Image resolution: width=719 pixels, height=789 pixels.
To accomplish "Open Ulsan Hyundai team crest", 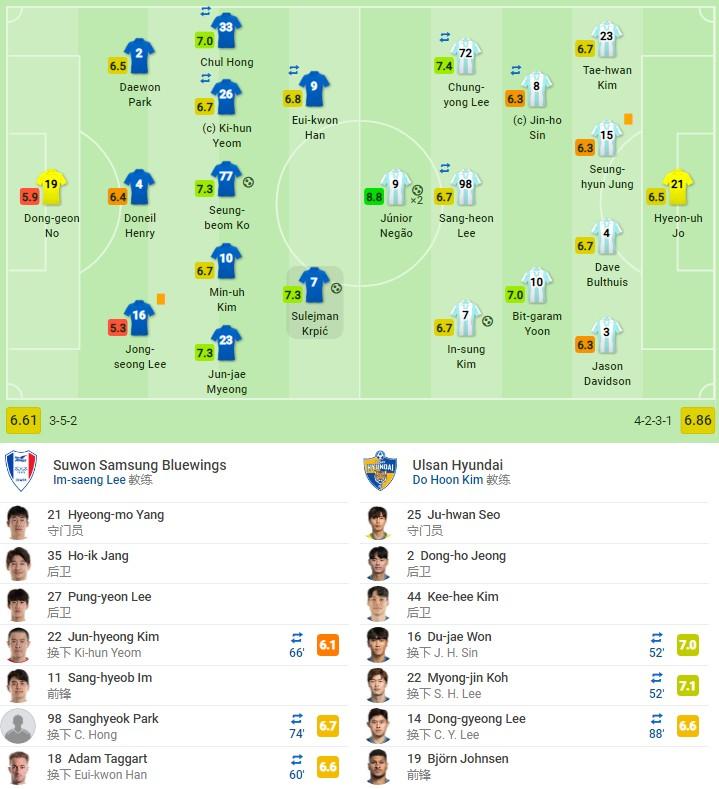I will point(379,471).
